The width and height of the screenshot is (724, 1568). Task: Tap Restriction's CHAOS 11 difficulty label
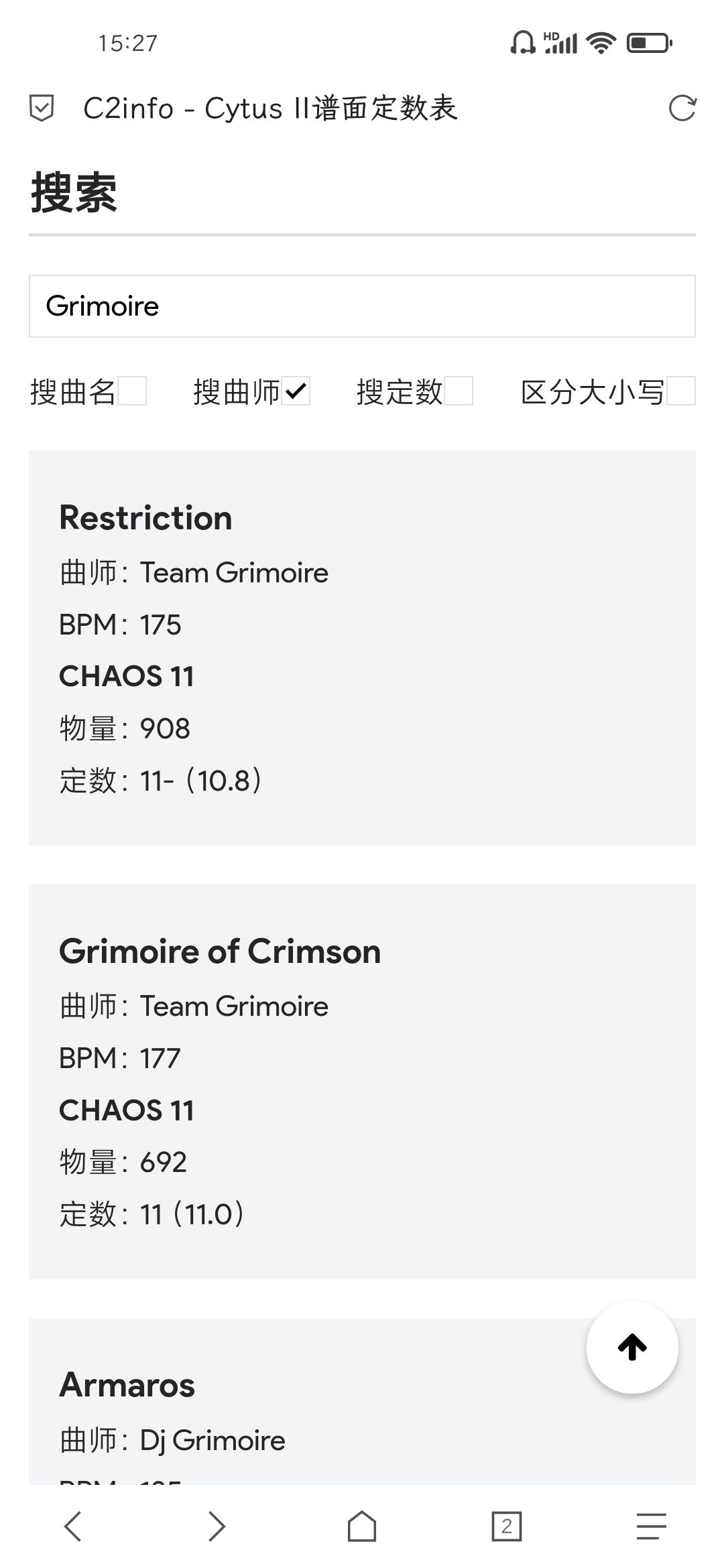(x=127, y=676)
